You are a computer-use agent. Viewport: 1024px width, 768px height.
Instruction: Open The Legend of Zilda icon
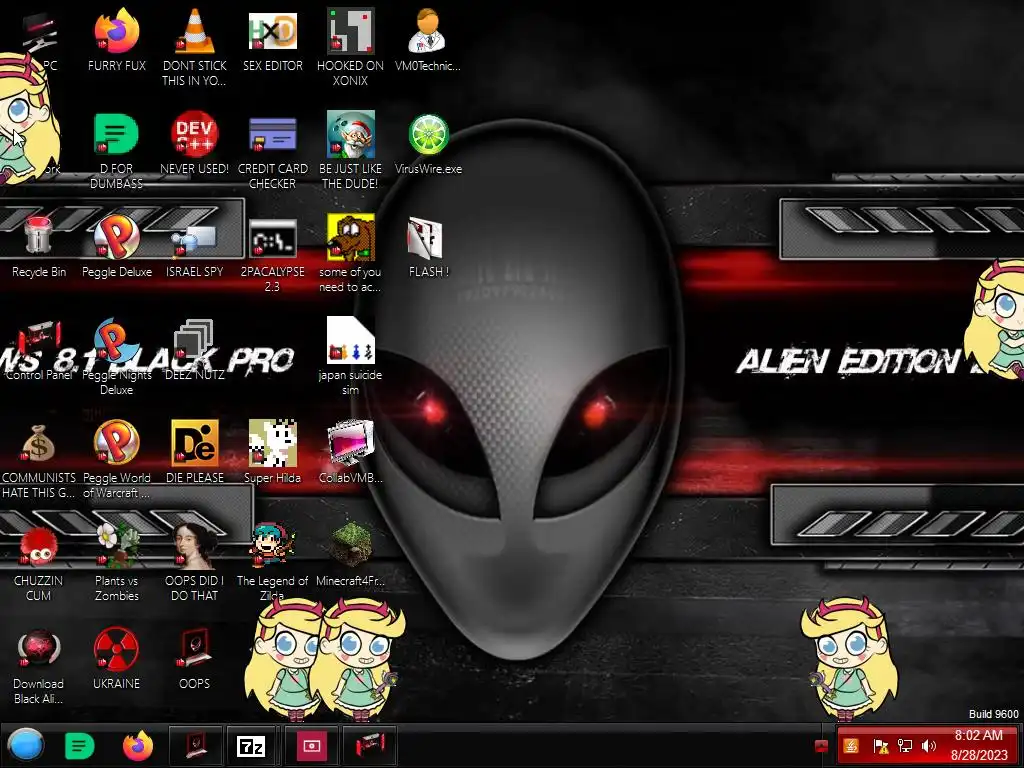(x=272, y=545)
